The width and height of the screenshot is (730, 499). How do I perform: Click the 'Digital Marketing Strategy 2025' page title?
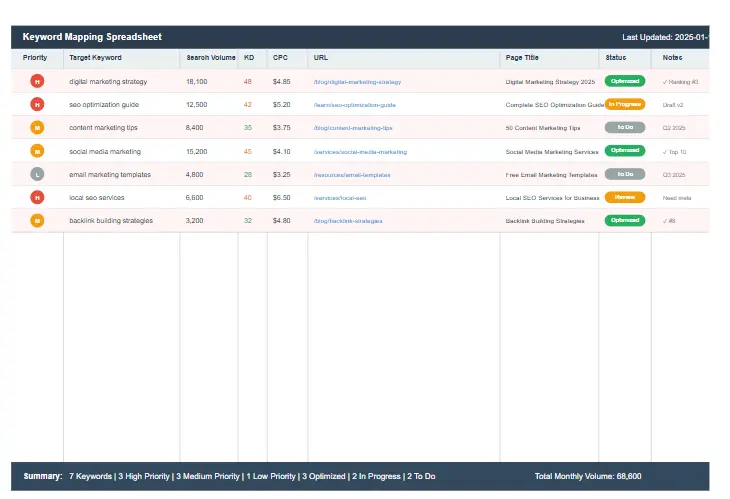pyautogui.click(x=550, y=82)
